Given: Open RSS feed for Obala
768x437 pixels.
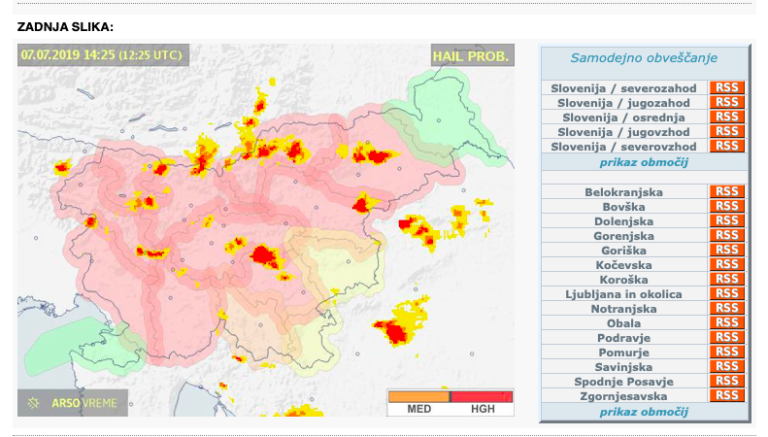Looking at the screenshot, I should 727,323.
